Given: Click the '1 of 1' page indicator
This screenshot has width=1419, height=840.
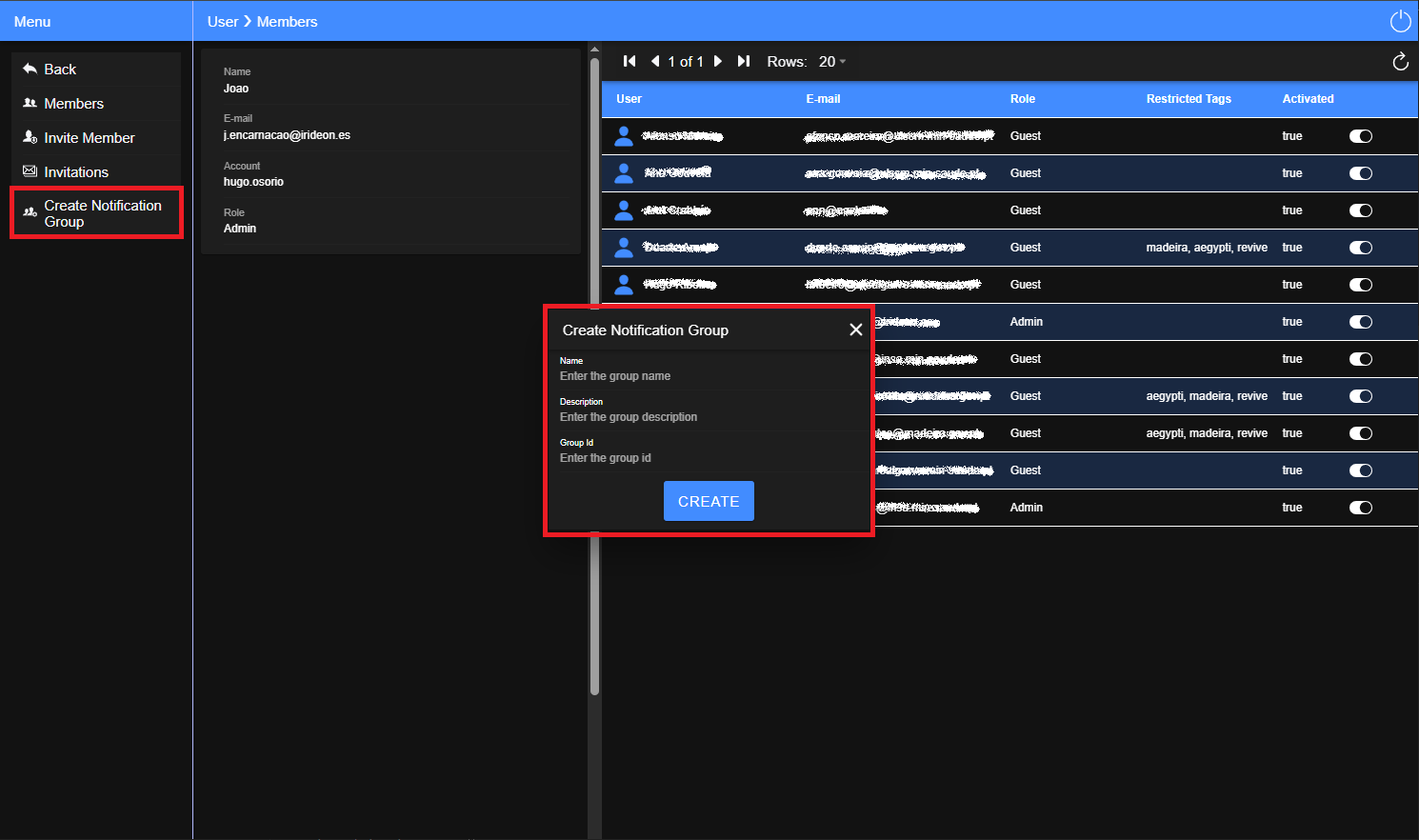Looking at the screenshot, I should click(x=686, y=62).
